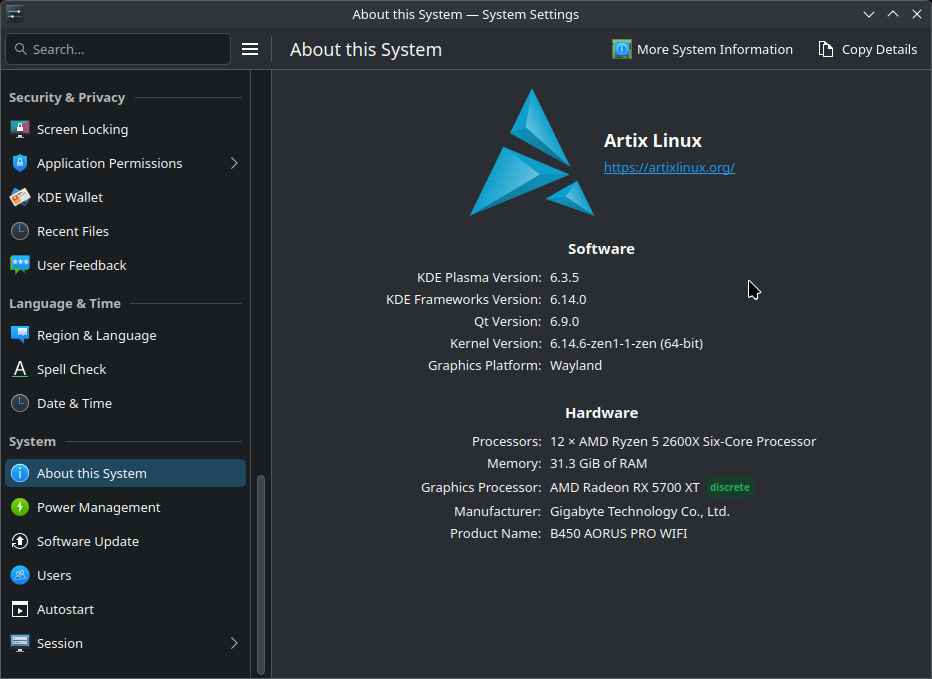Open the window menu icon in title bar
The width and height of the screenshot is (932, 679).
coord(15,14)
